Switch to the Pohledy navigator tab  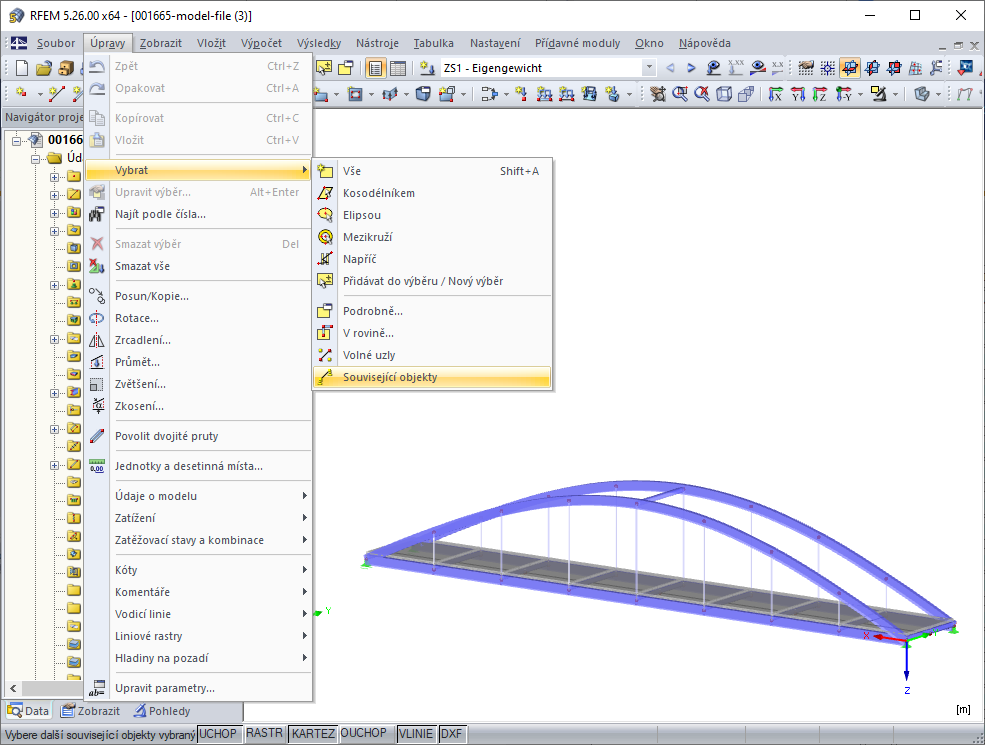pos(161,710)
